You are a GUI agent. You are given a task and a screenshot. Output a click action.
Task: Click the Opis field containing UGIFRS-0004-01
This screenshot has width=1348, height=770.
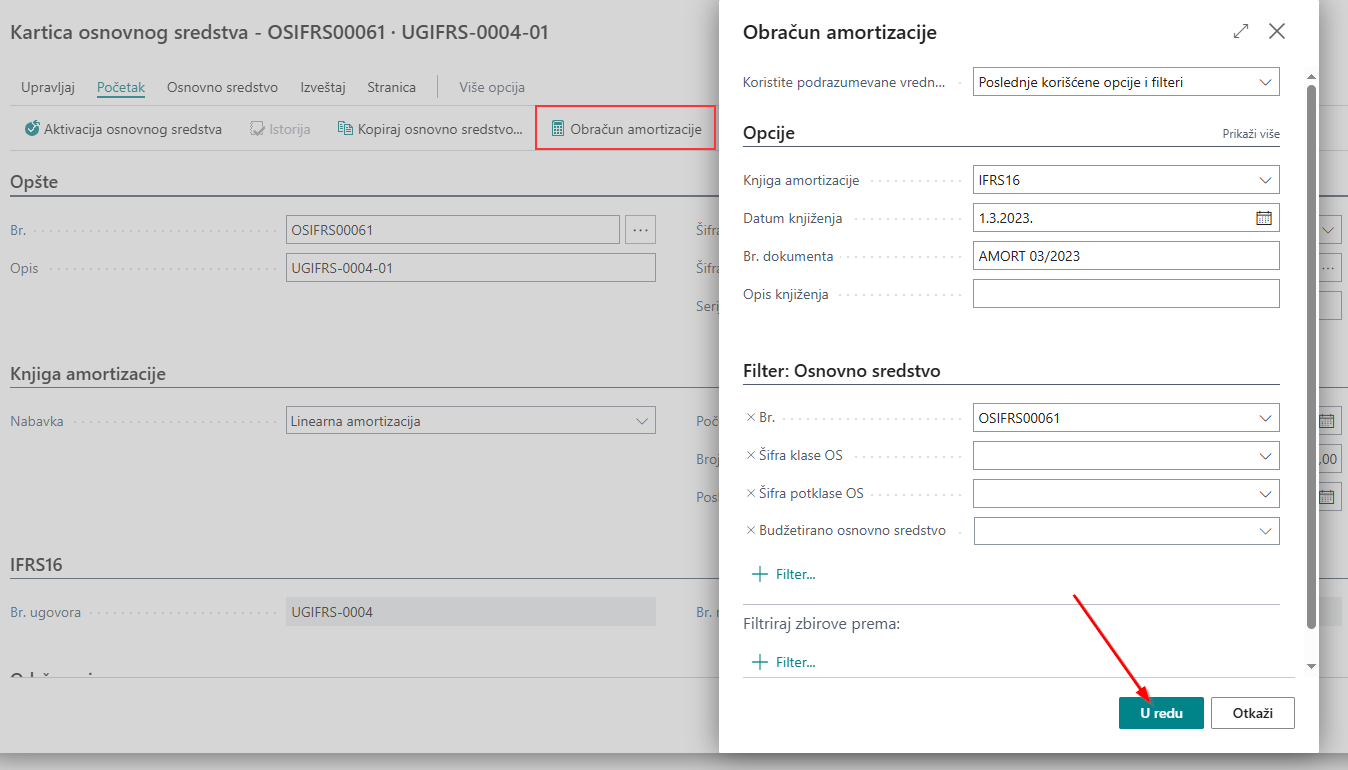(x=470, y=268)
